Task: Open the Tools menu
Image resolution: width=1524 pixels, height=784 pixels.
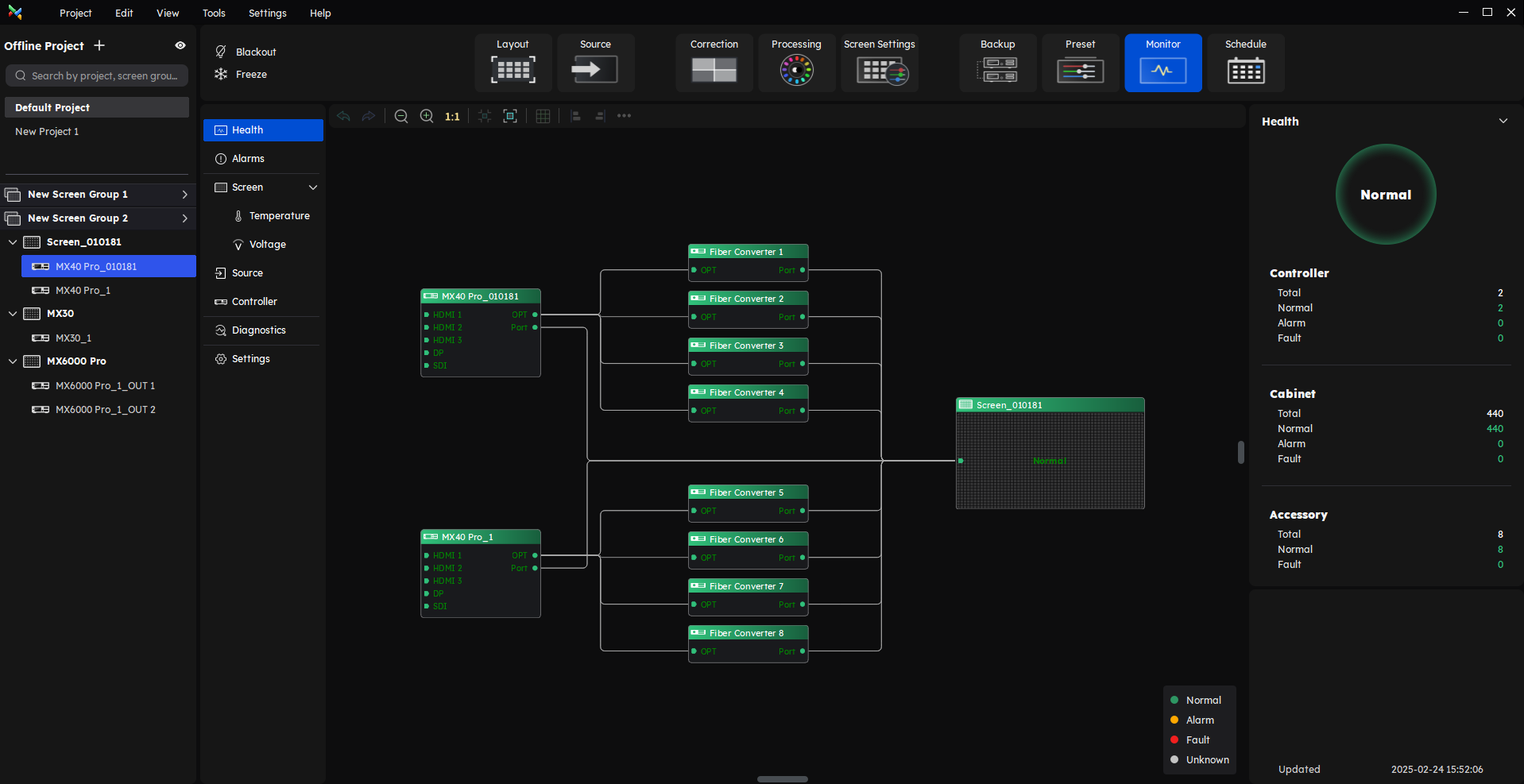Action: click(x=214, y=13)
